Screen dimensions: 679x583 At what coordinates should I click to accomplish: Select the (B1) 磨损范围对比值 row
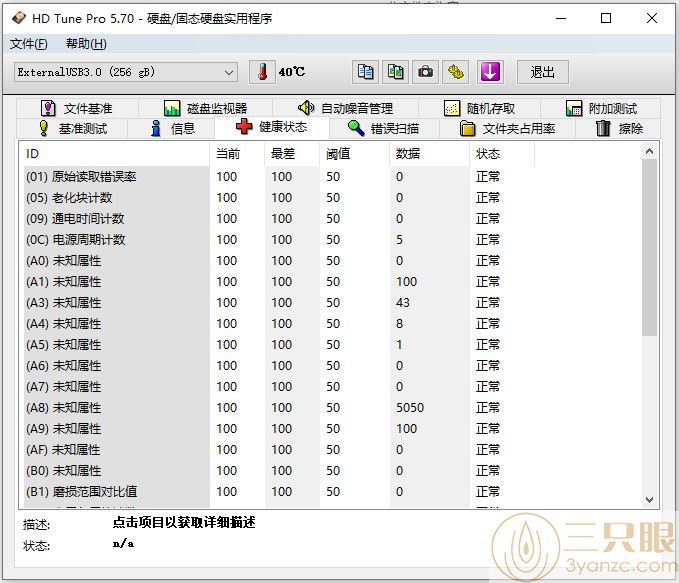click(277, 492)
